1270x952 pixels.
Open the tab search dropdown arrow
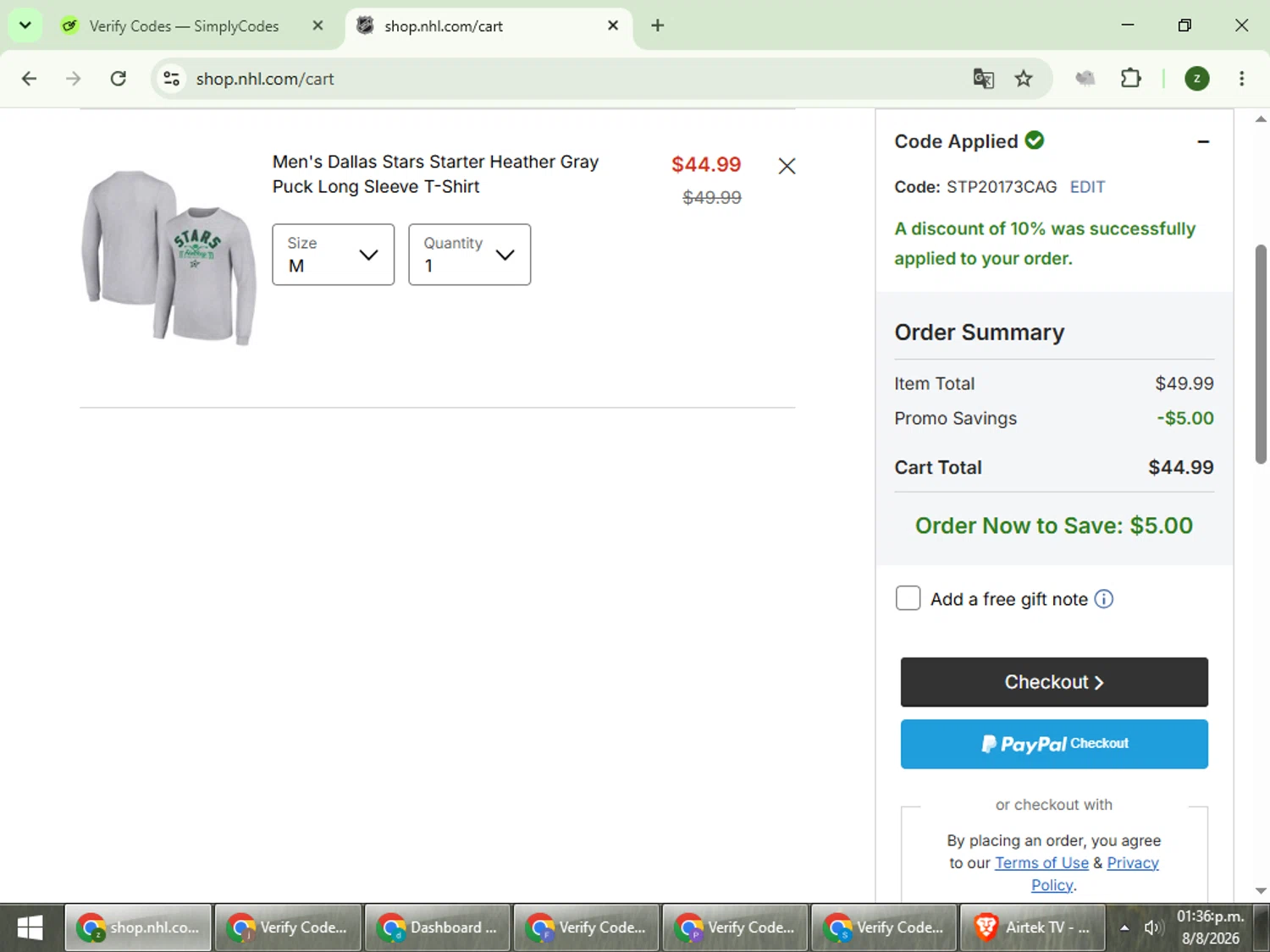25,25
